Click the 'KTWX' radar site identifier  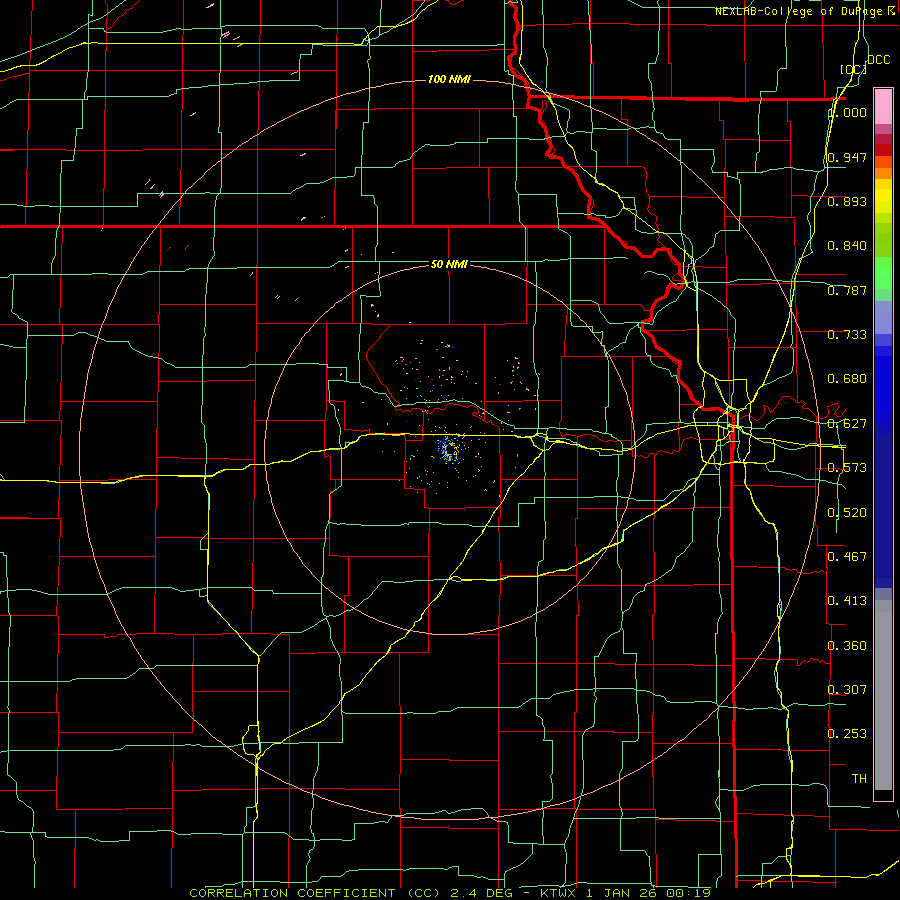click(557, 893)
